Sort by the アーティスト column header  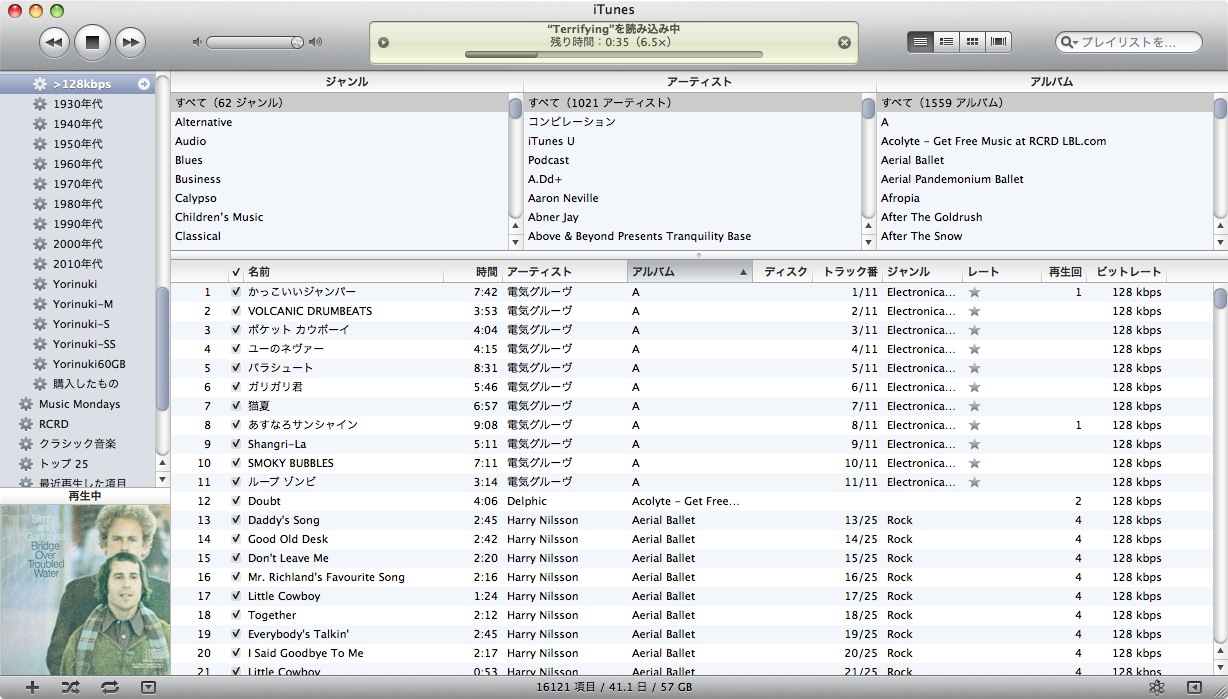coord(565,272)
